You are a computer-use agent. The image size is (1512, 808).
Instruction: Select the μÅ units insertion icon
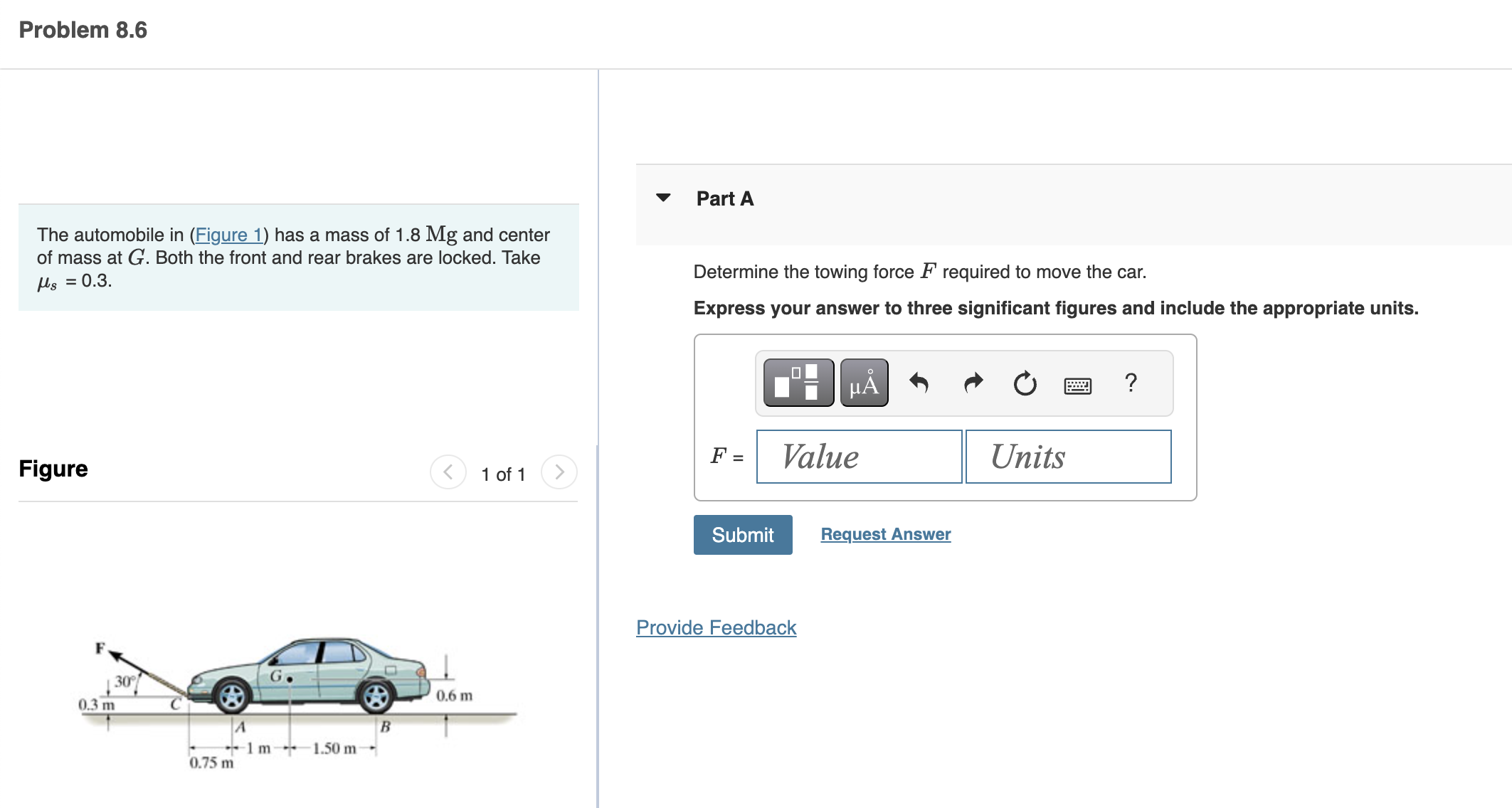[x=863, y=383]
